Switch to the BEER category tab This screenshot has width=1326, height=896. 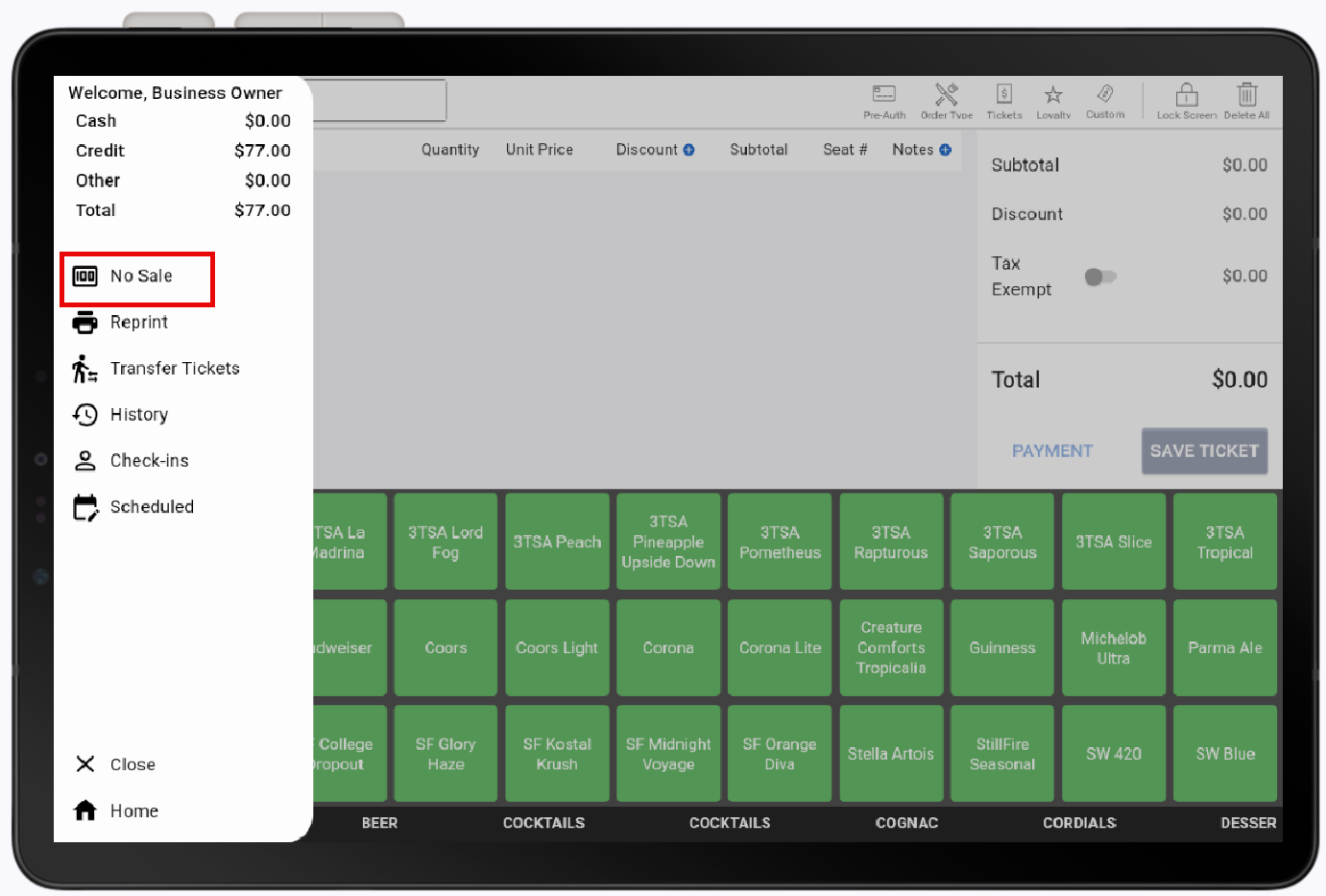tap(379, 823)
